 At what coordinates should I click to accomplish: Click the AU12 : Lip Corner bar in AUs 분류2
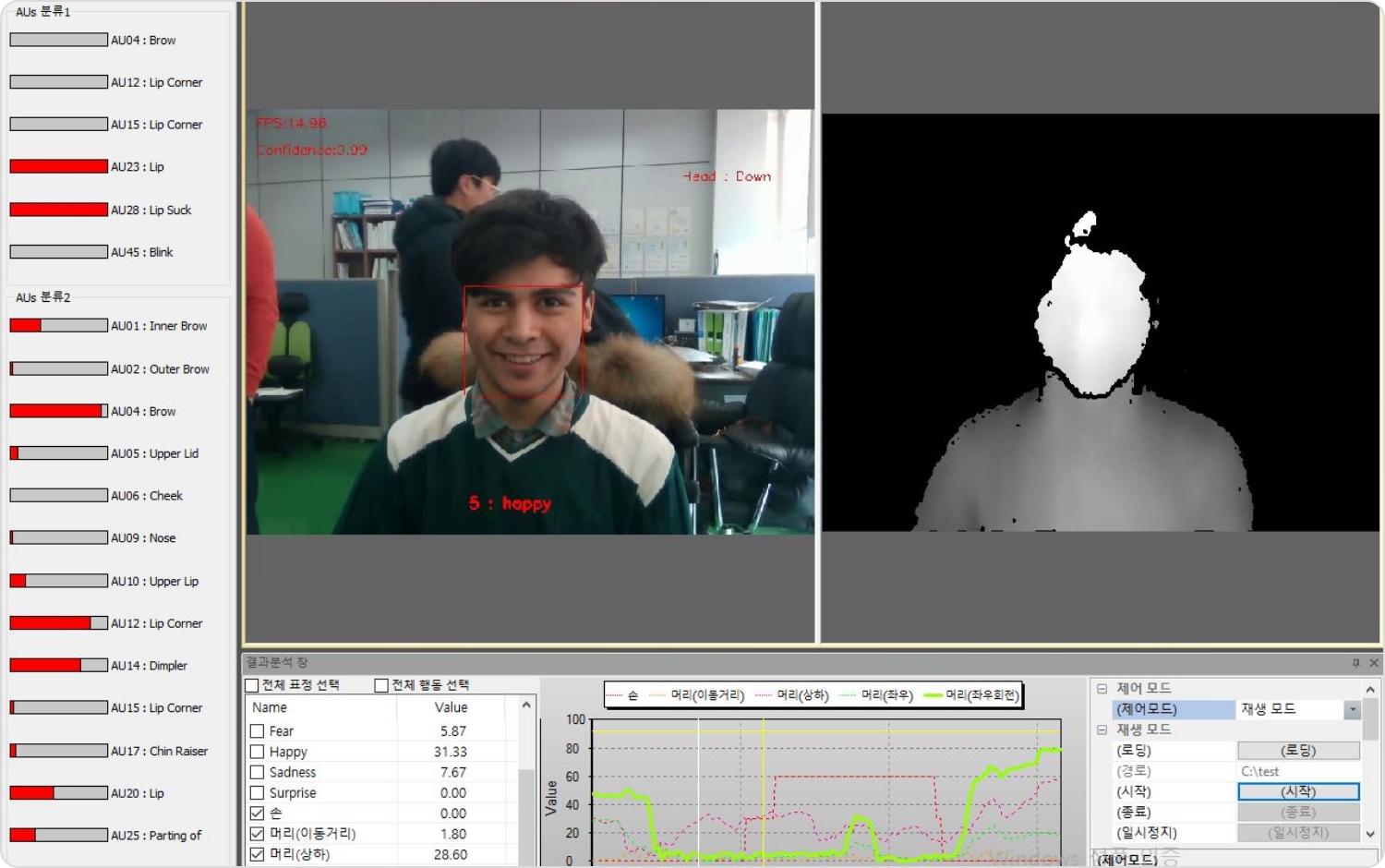coord(58,623)
